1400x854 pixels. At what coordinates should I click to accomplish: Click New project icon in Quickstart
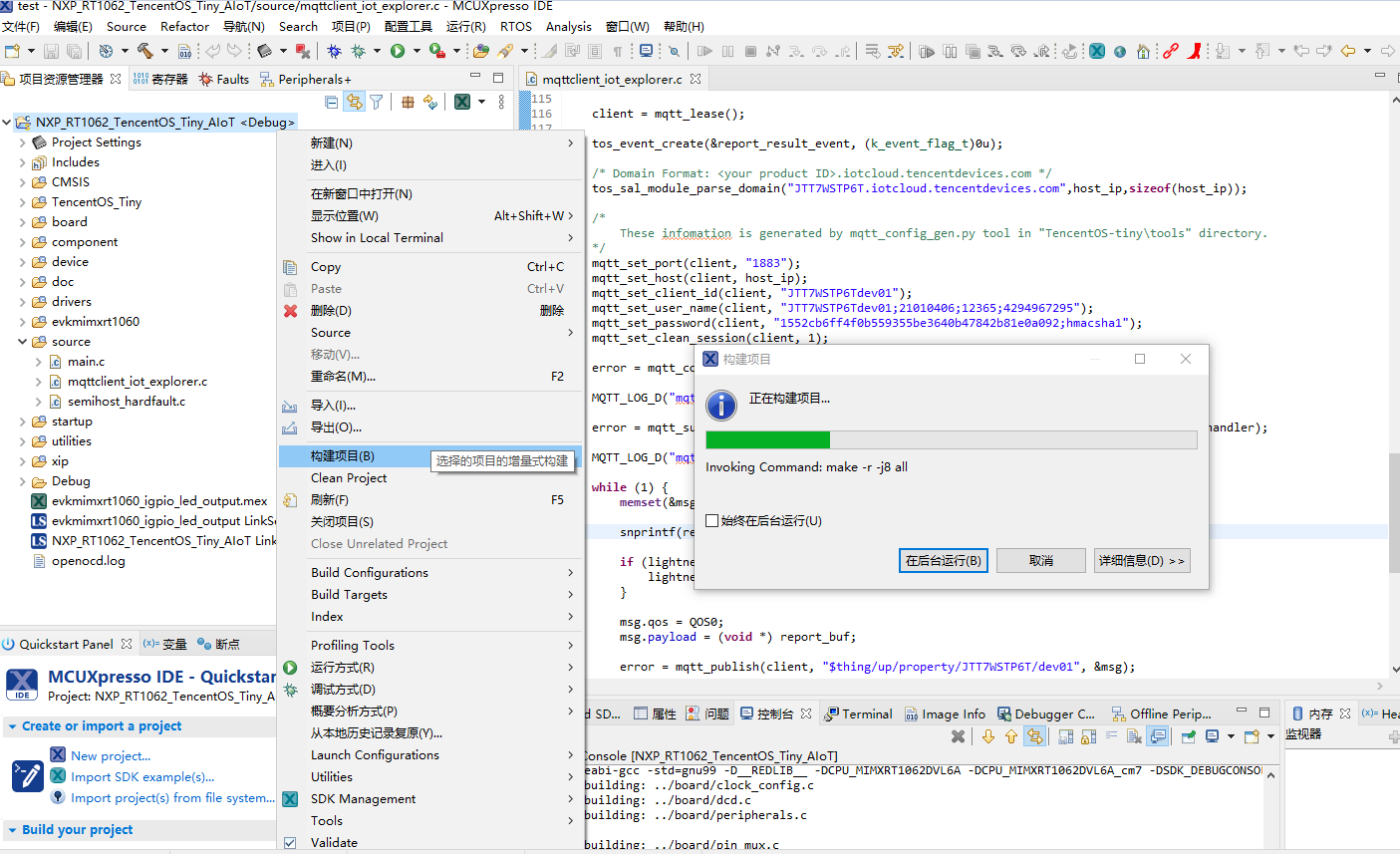pos(58,755)
